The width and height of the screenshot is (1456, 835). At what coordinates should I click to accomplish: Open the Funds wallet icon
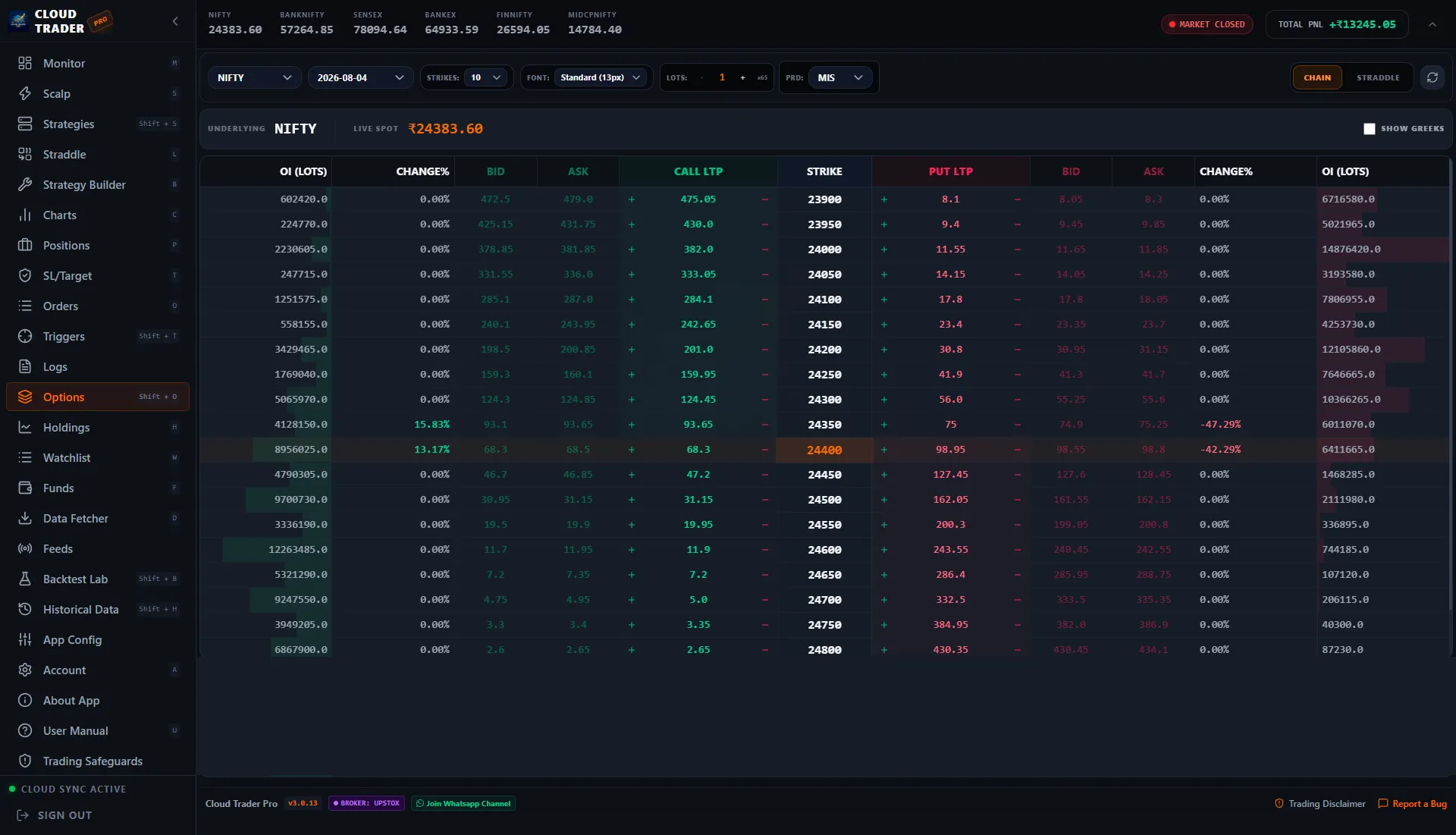(x=25, y=488)
